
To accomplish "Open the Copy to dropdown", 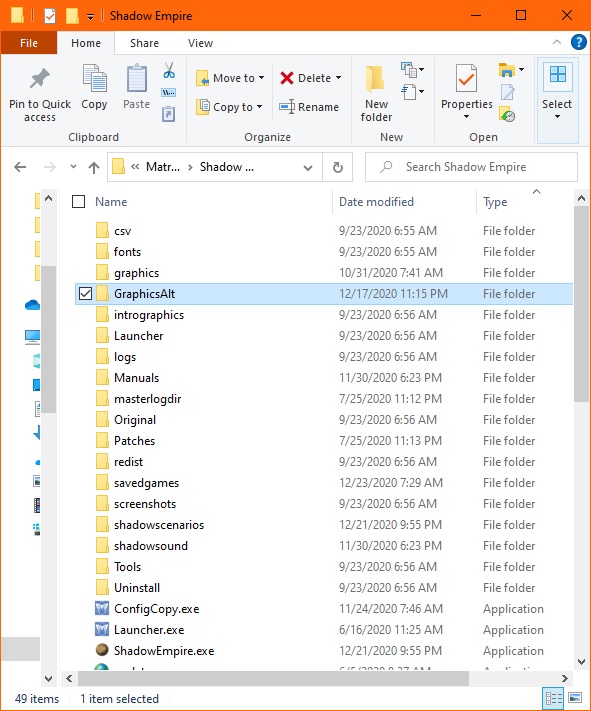I will [229, 107].
